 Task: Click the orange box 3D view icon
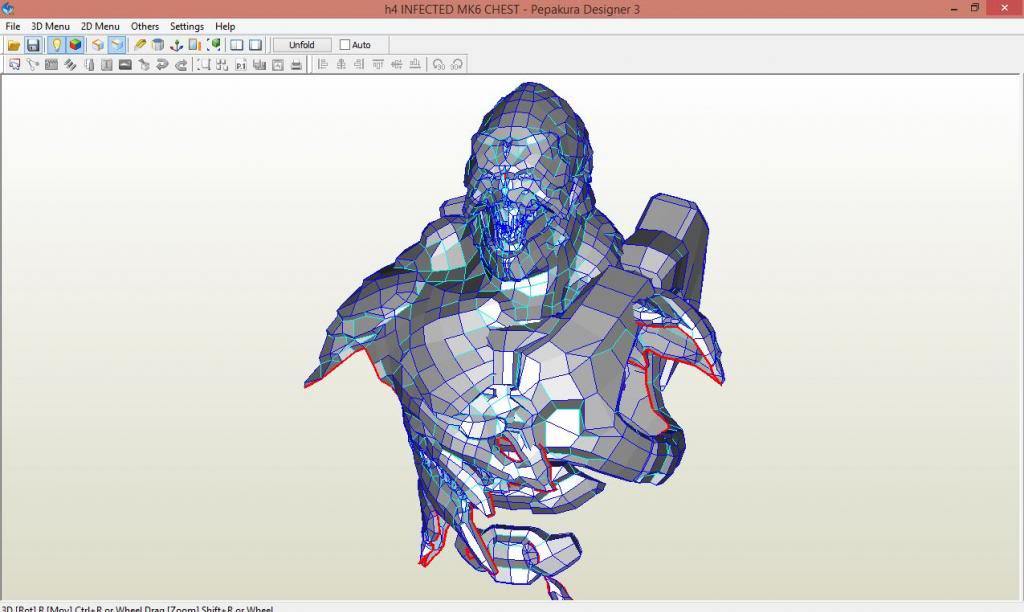(97, 45)
